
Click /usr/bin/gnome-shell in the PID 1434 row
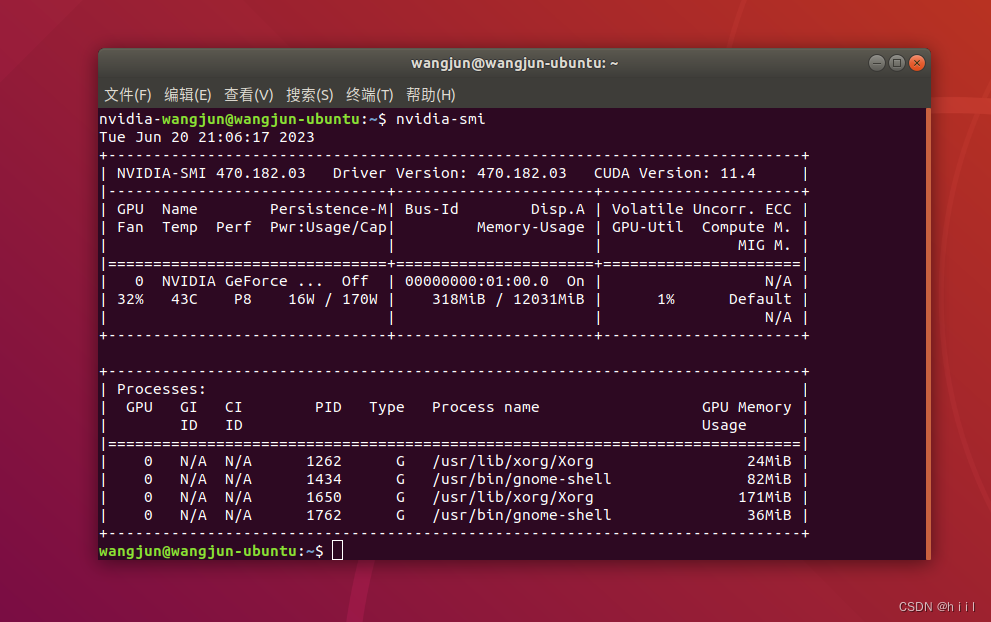[x=521, y=480]
